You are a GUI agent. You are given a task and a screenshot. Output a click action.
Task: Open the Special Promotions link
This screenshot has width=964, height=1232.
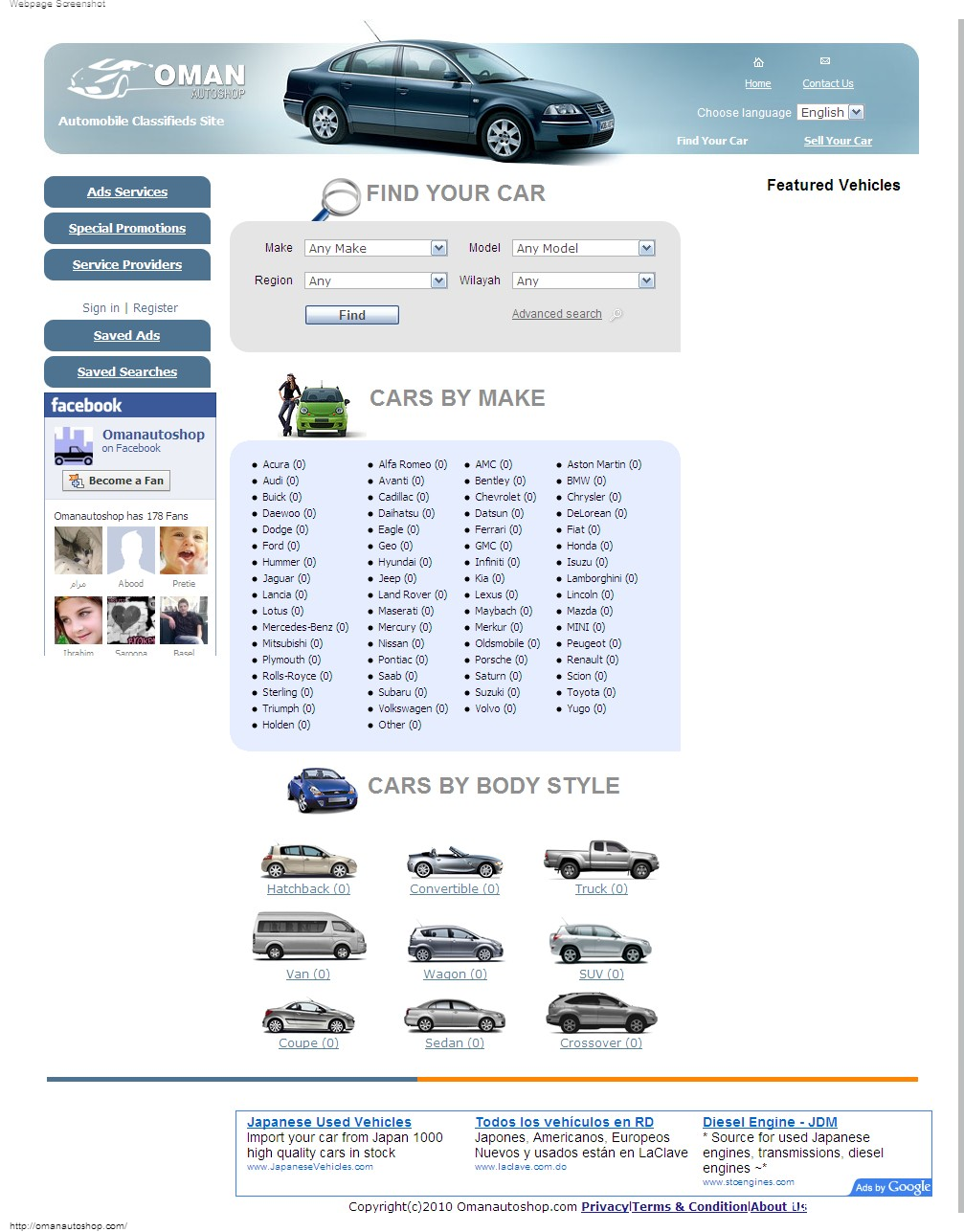[x=126, y=228]
